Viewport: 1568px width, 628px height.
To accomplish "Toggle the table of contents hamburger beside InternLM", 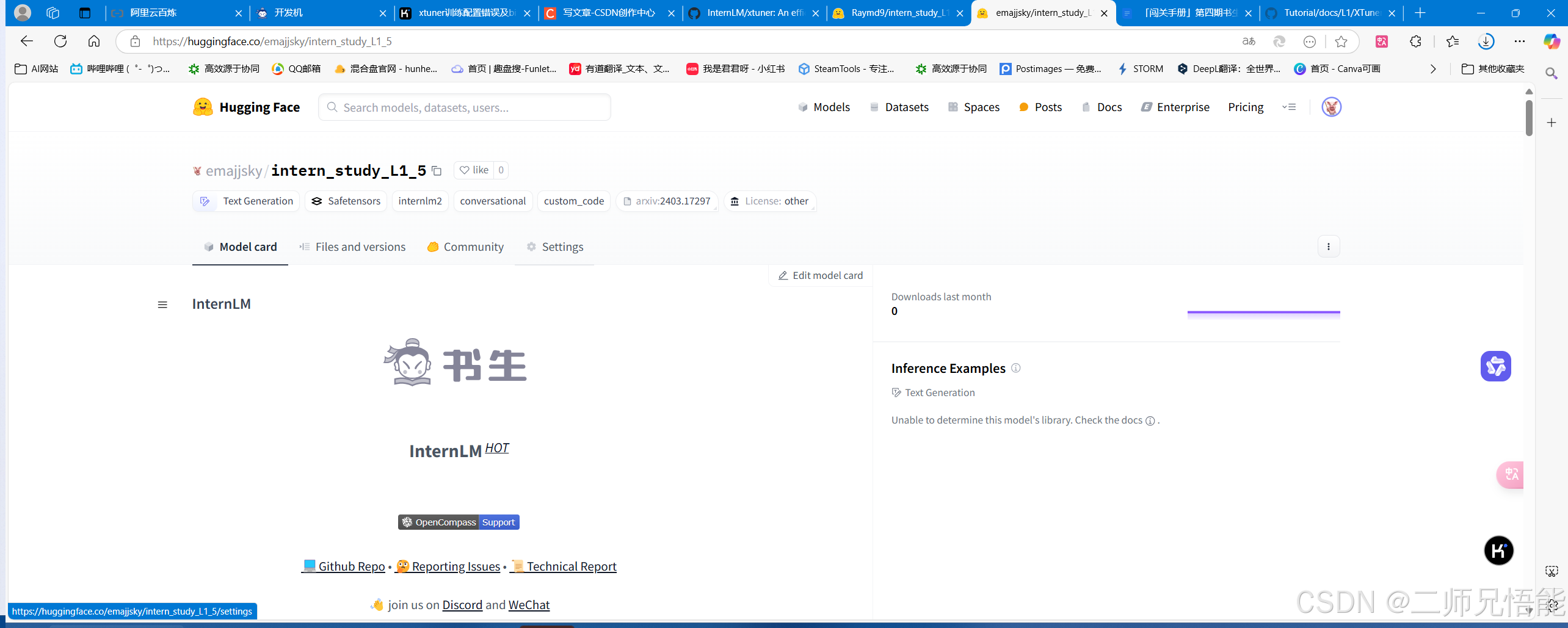I will 162,304.
